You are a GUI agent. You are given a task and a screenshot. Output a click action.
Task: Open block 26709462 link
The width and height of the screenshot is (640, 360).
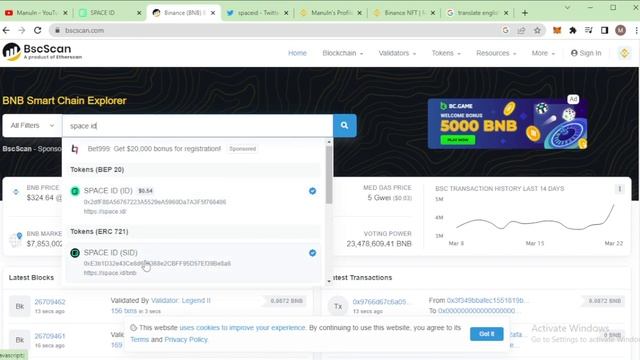[50, 302]
